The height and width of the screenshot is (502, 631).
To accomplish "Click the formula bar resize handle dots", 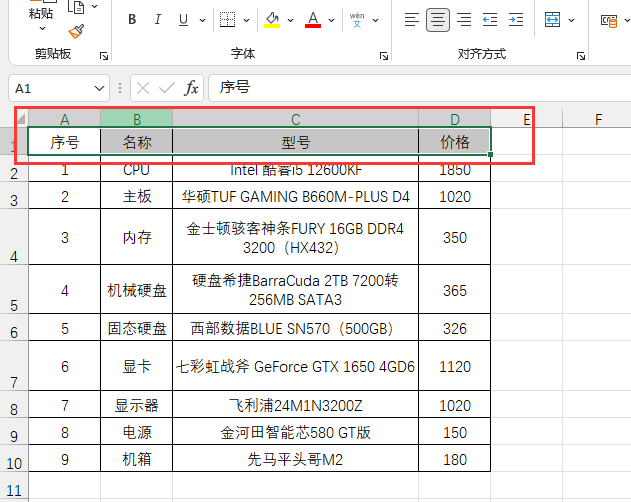I will [x=120, y=88].
